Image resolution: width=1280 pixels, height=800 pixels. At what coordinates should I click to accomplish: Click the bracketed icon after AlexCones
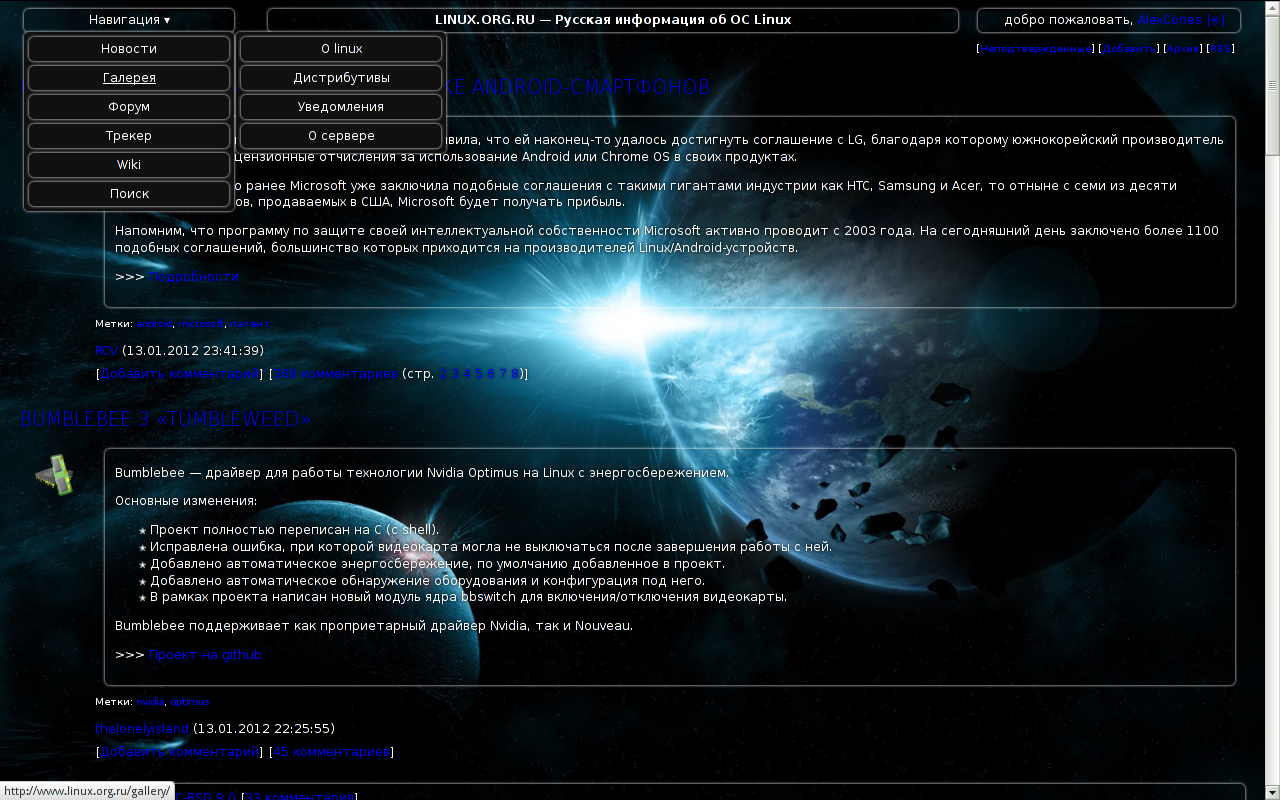coord(1215,20)
